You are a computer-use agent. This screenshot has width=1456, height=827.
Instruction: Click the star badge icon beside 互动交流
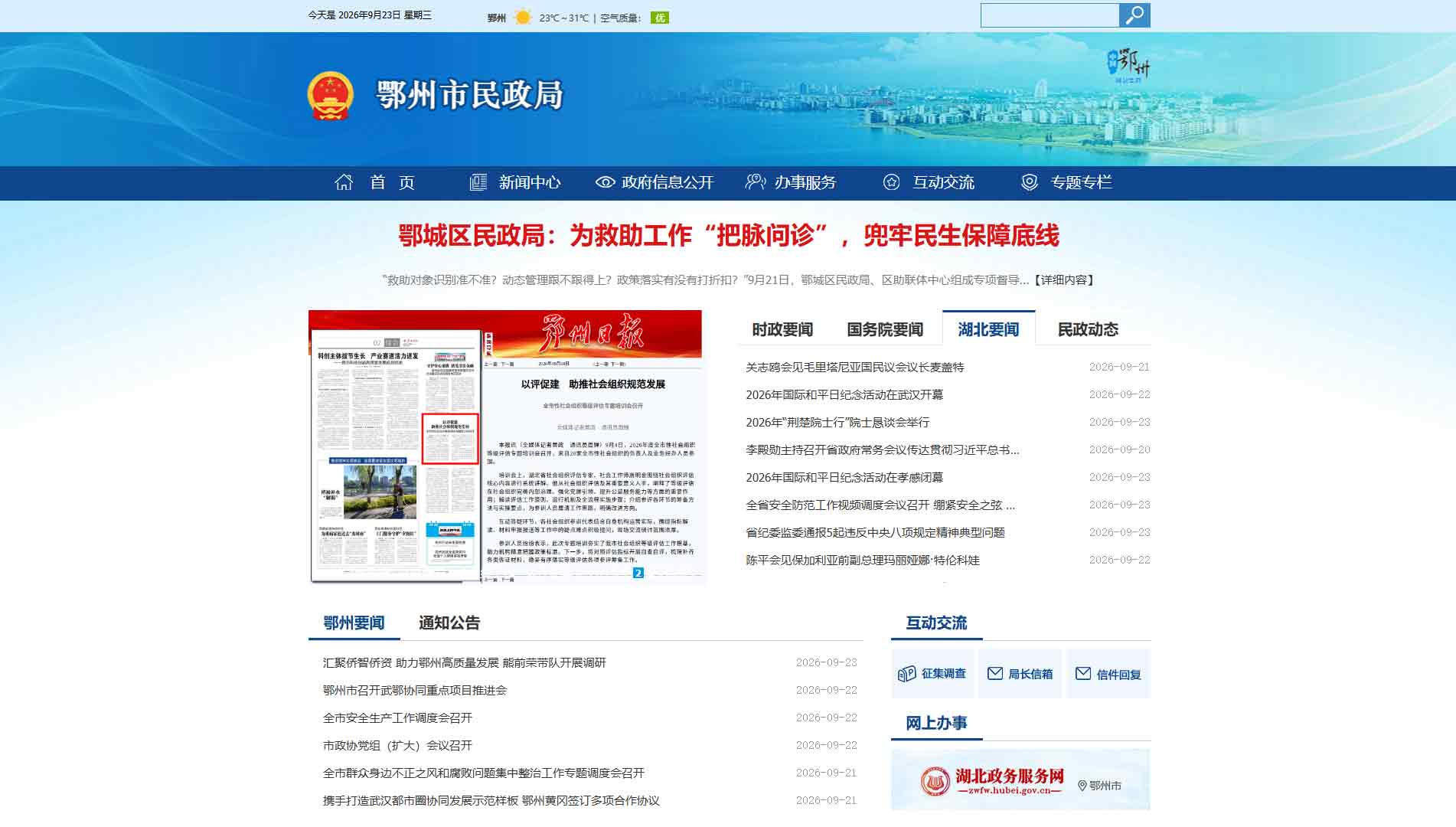click(x=892, y=182)
